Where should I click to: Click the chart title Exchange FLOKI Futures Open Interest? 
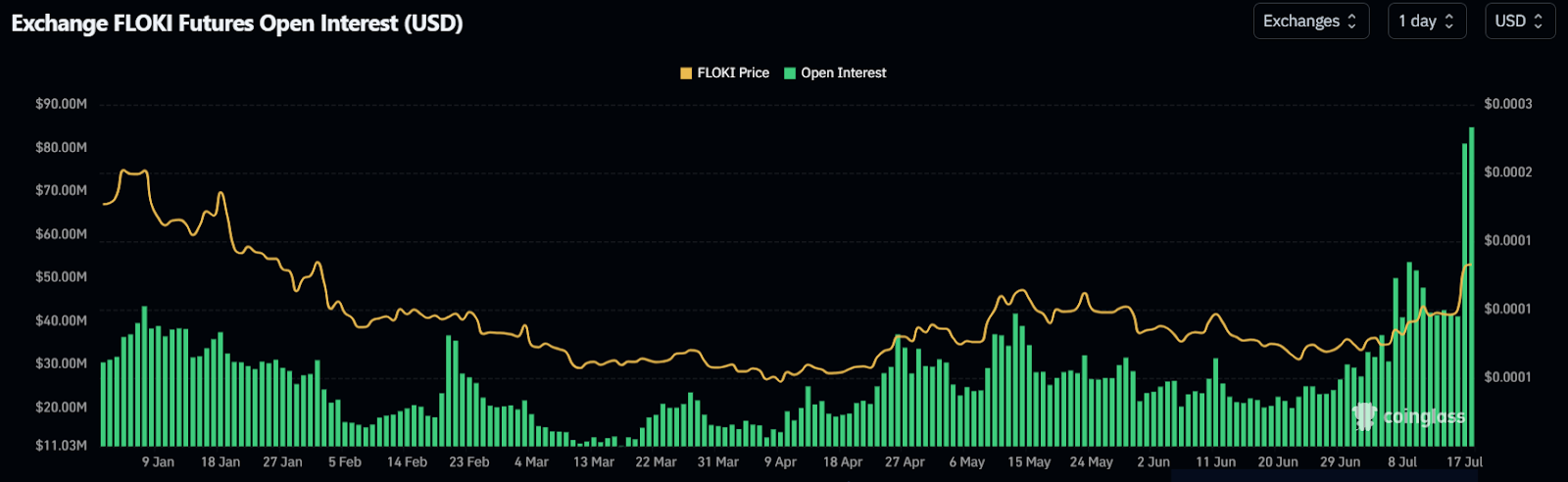point(237,23)
